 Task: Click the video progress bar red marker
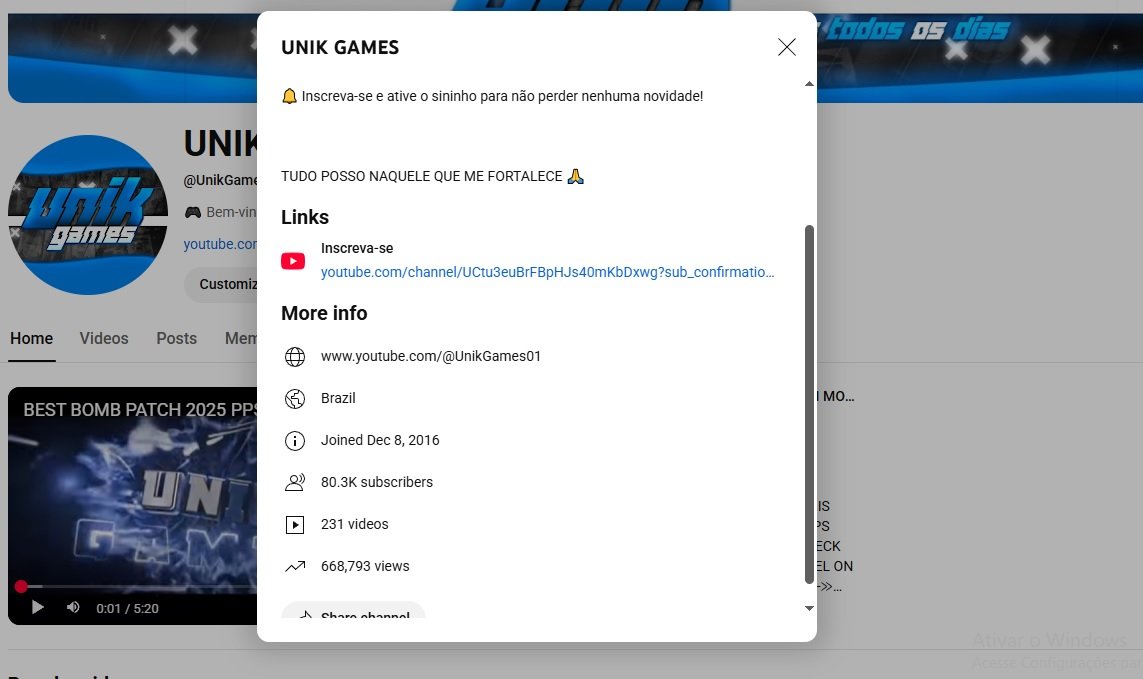point(21,586)
